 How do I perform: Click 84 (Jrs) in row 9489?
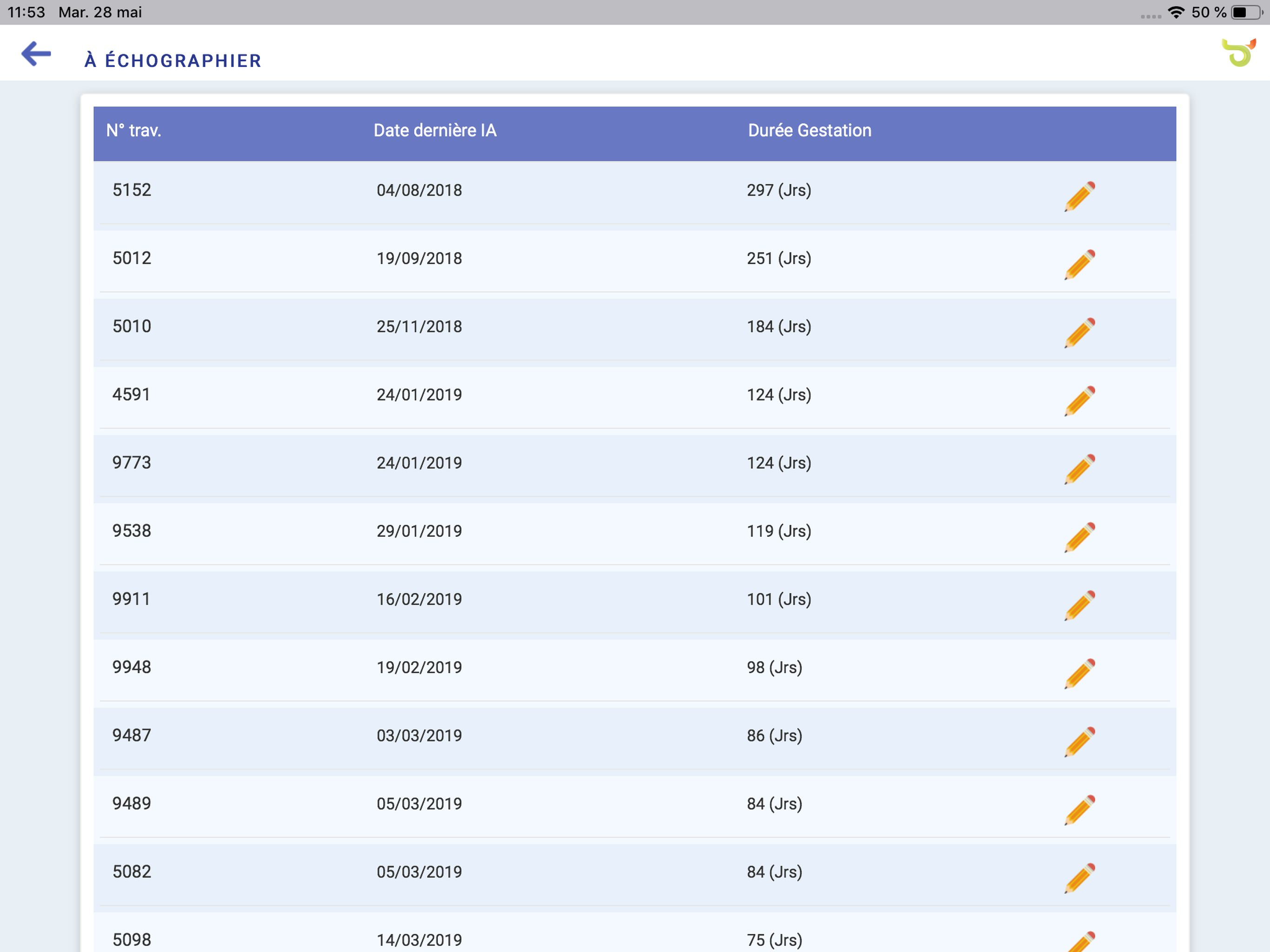pos(774,804)
